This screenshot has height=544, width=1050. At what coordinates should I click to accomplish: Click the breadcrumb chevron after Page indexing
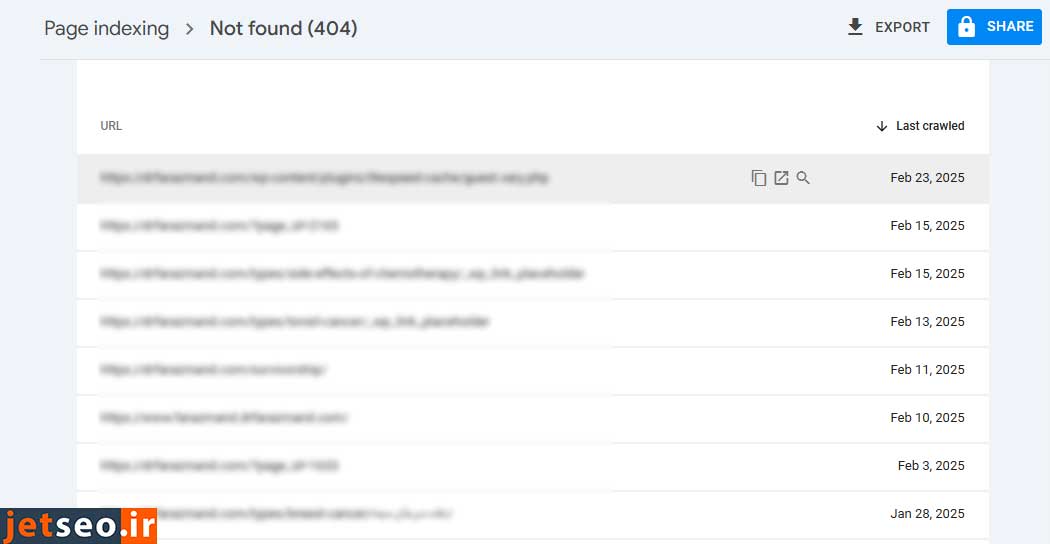click(x=189, y=29)
